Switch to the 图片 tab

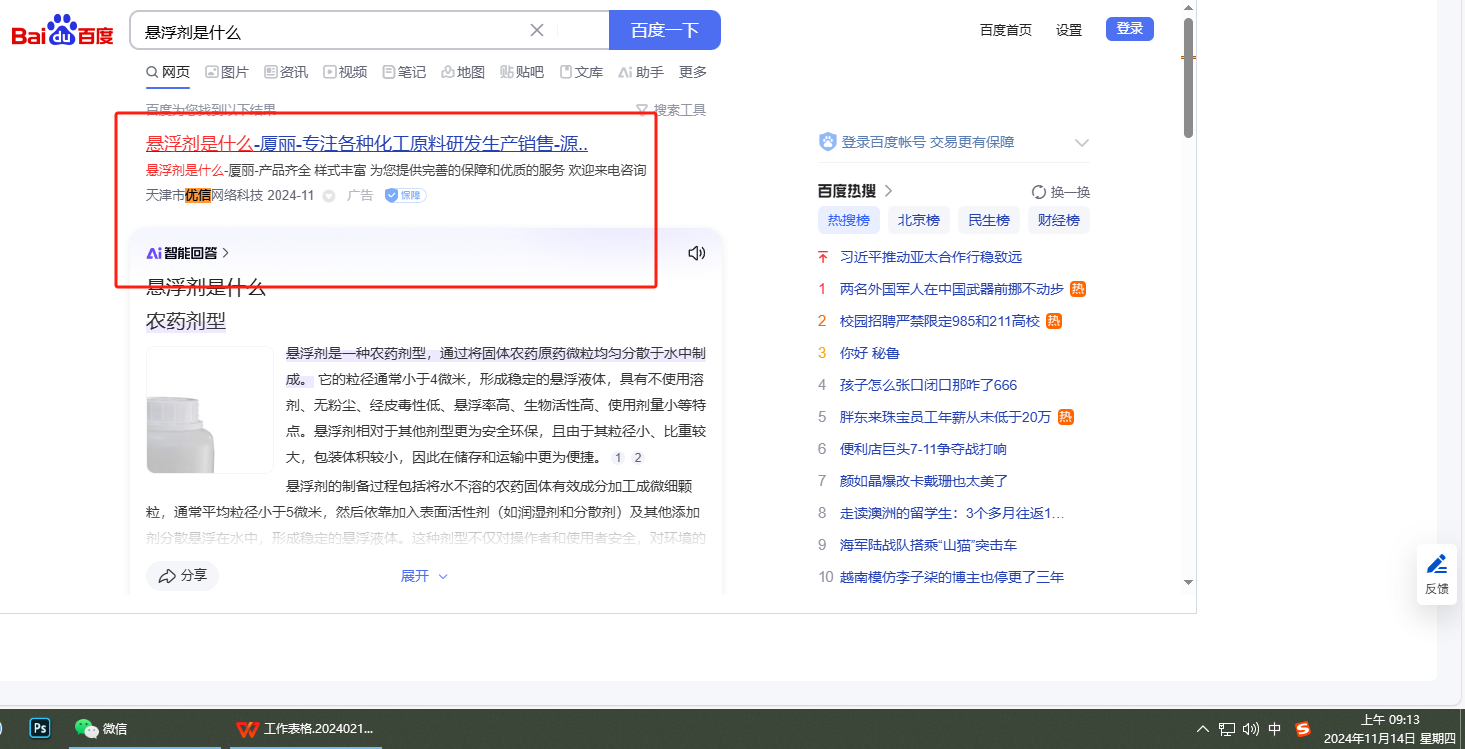click(x=227, y=72)
